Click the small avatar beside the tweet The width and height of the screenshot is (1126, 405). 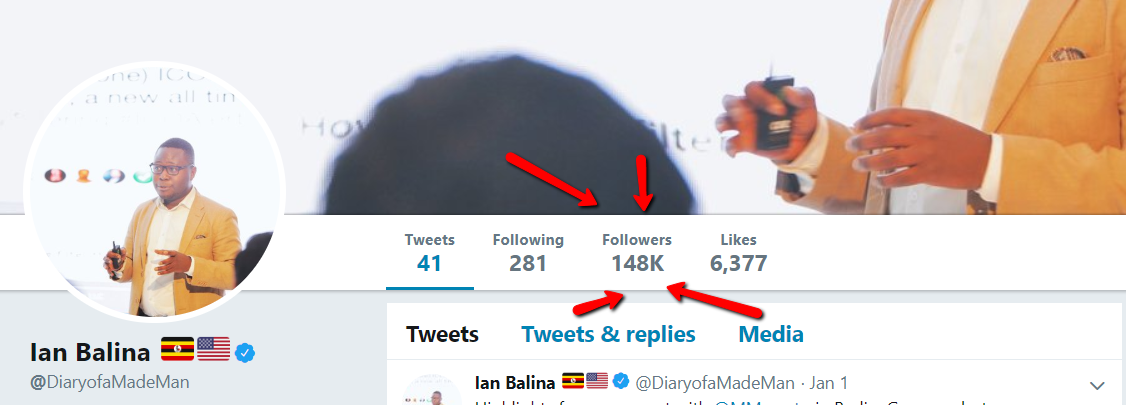(432, 390)
